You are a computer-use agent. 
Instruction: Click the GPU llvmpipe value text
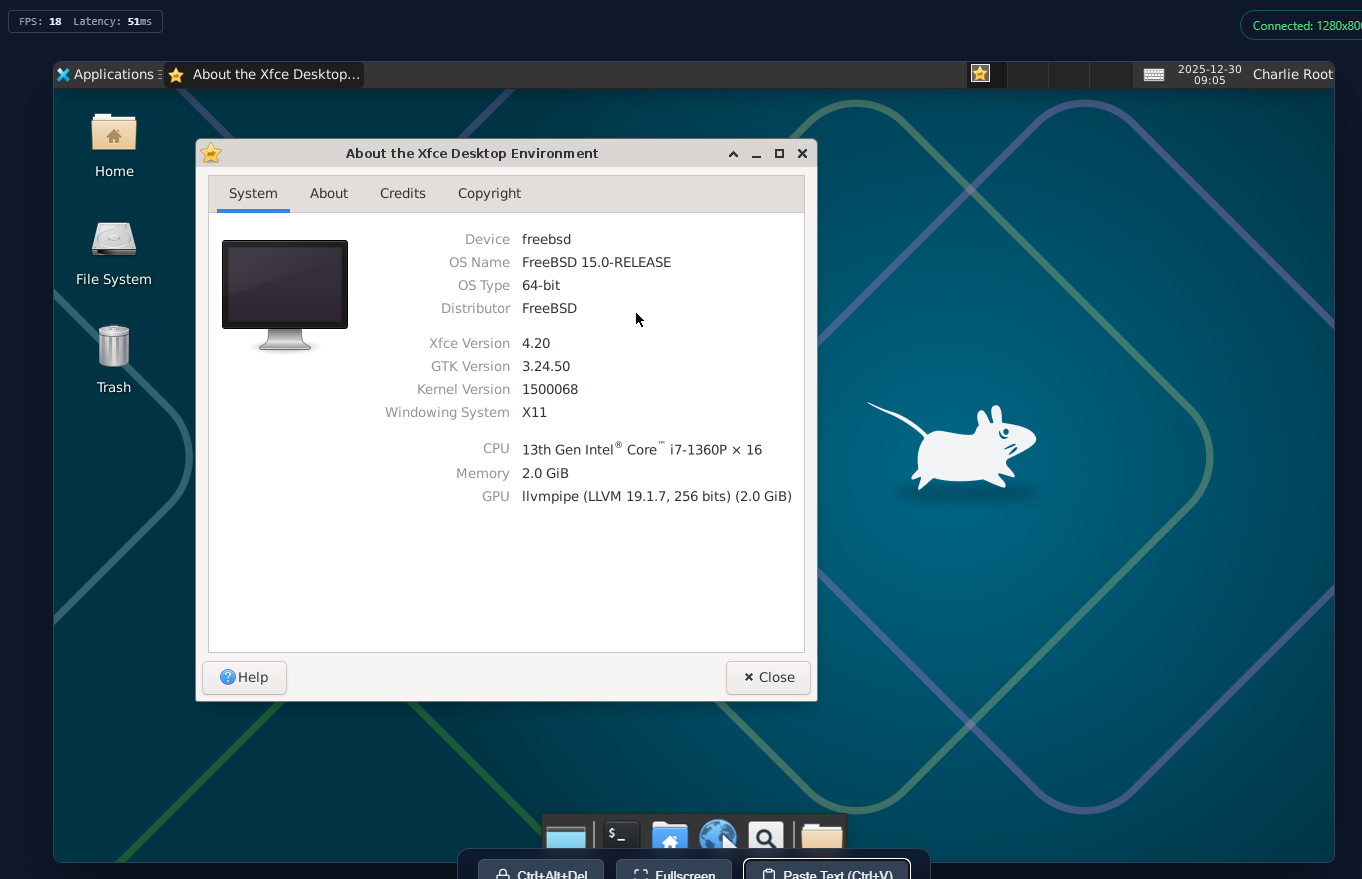tap(657, 496)
